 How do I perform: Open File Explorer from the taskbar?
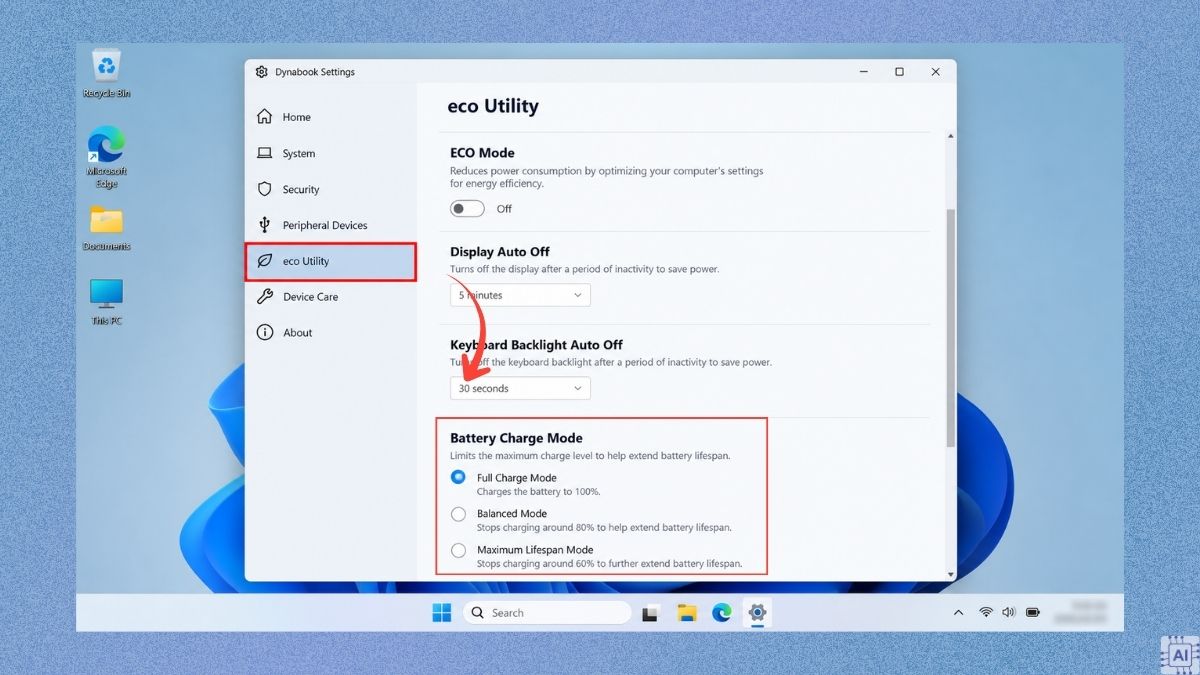[x=686, y=613]
